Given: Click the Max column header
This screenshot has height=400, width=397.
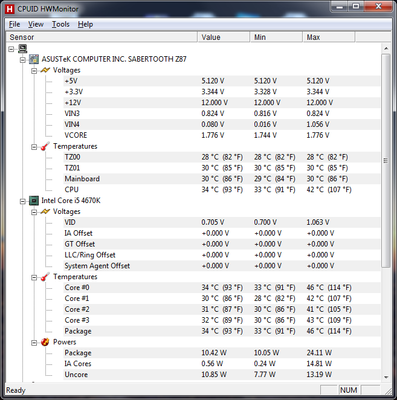Looking at the screenshot, I should 329,37.
